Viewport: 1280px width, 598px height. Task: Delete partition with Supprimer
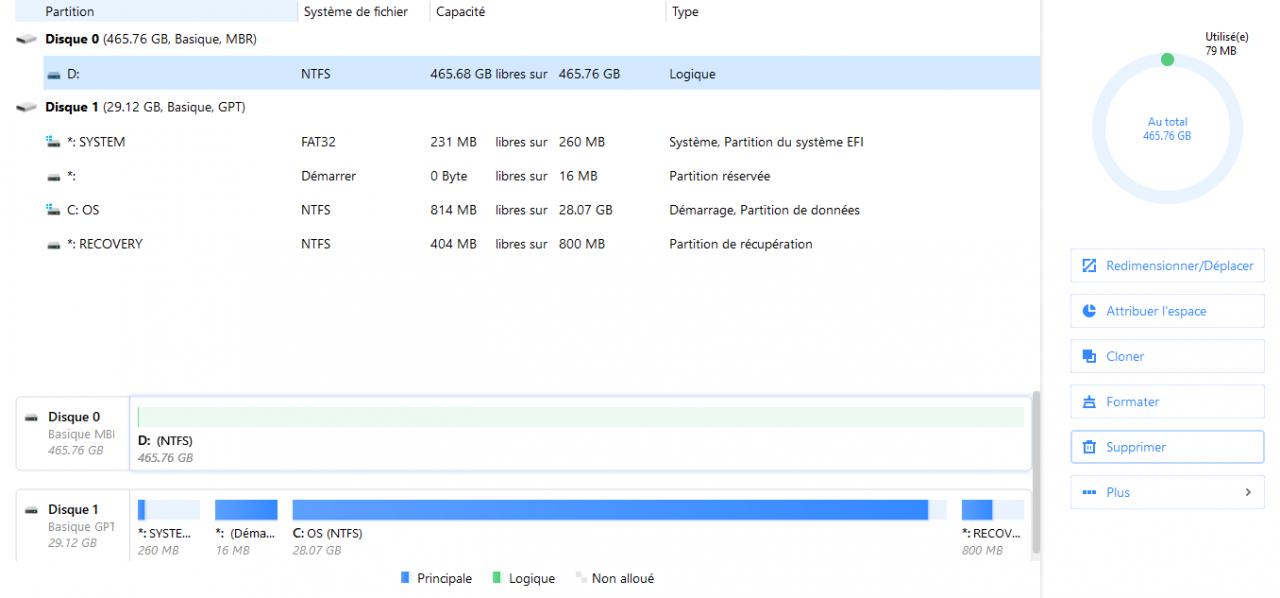[1167, 447]
